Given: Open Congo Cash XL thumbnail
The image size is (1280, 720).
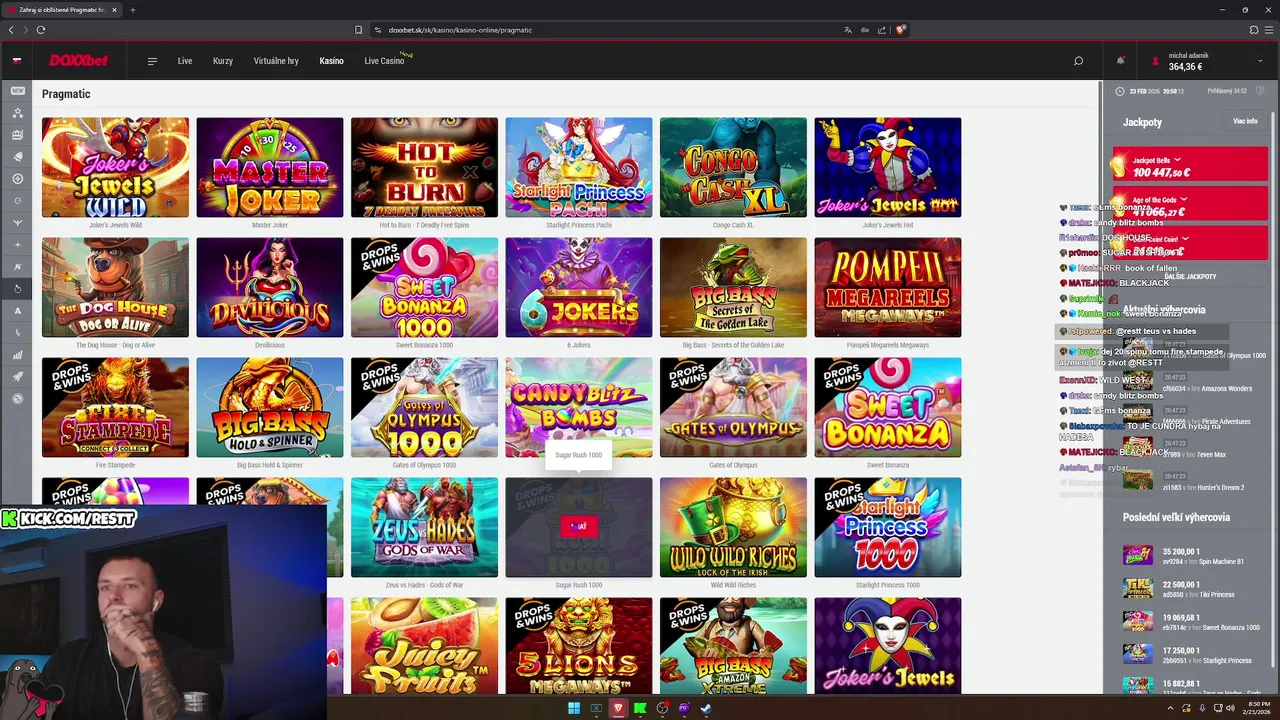Looking at the screenshot, I should click(x=733, y=167).
